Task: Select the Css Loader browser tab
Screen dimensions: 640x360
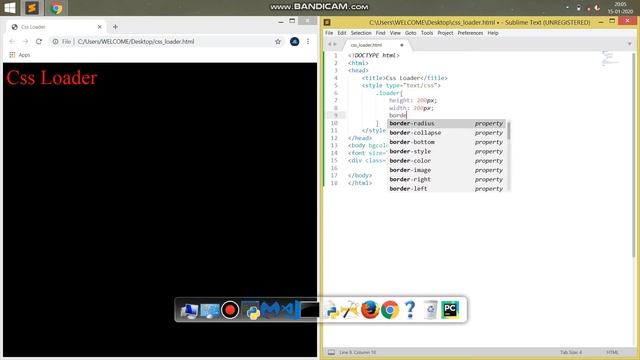Action: coord(55,27)
